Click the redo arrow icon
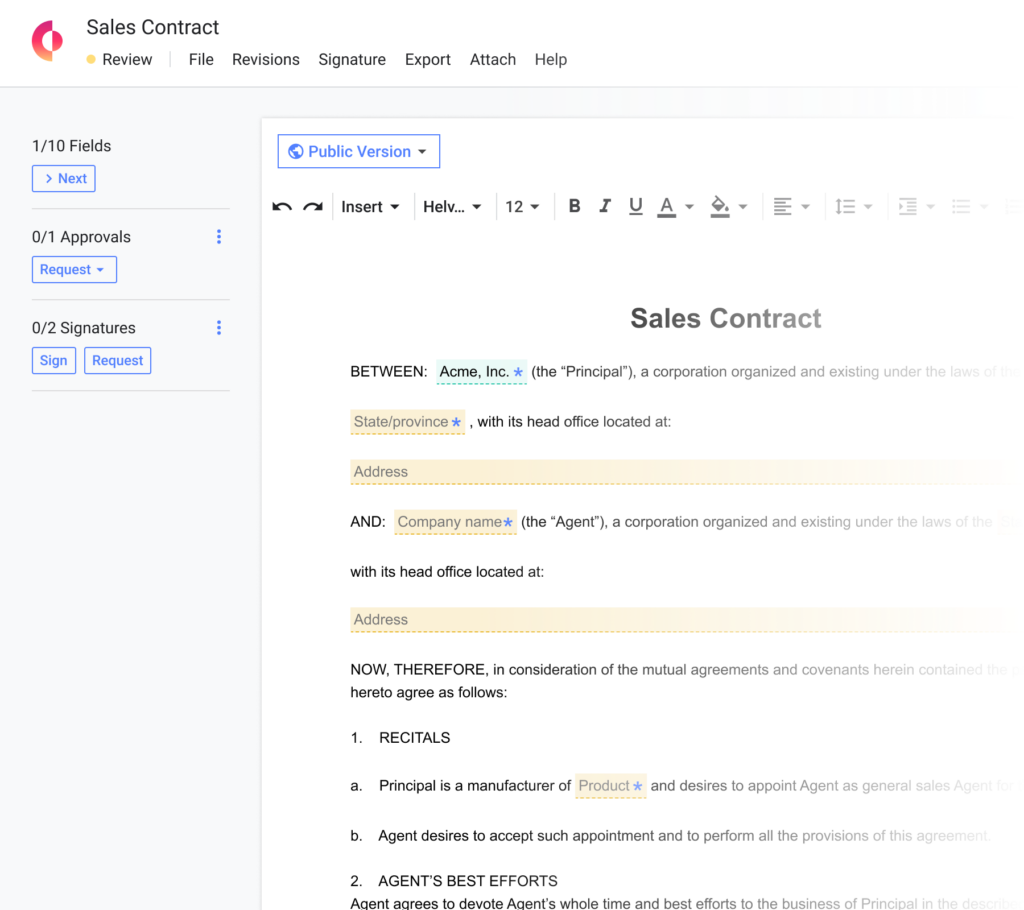 [313, 207]
